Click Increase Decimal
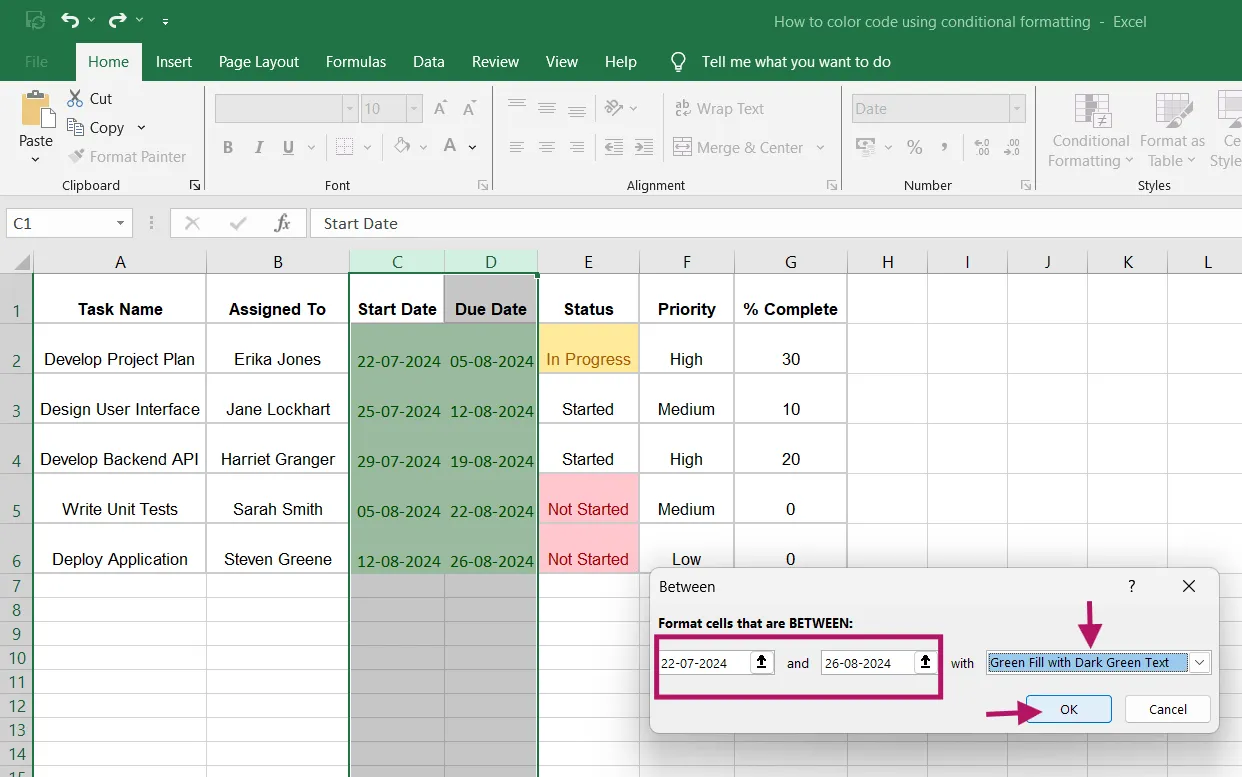This screenshot has width=1242, height=777. tap(981, 147)
